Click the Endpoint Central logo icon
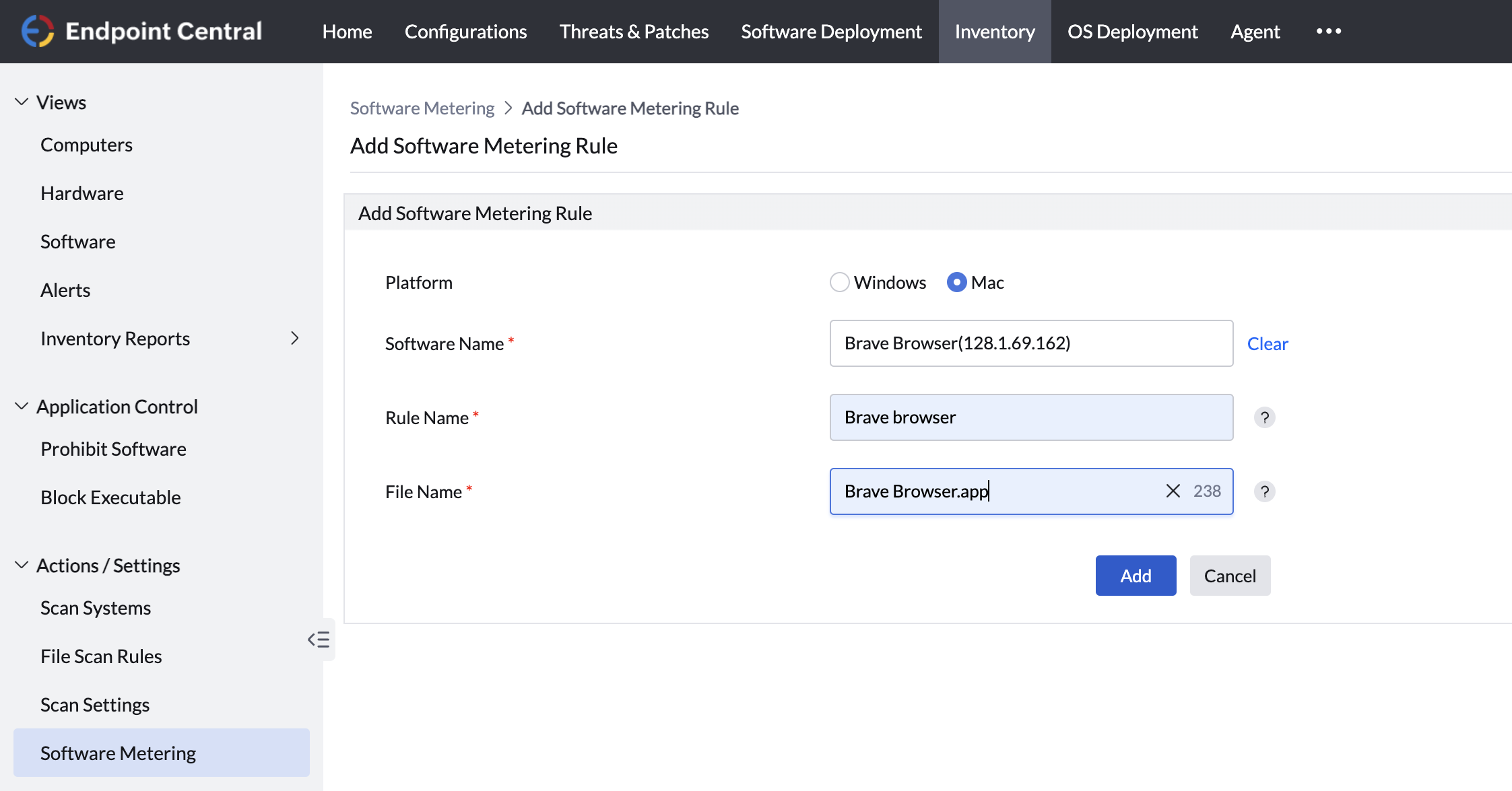 tap(38, 30)
